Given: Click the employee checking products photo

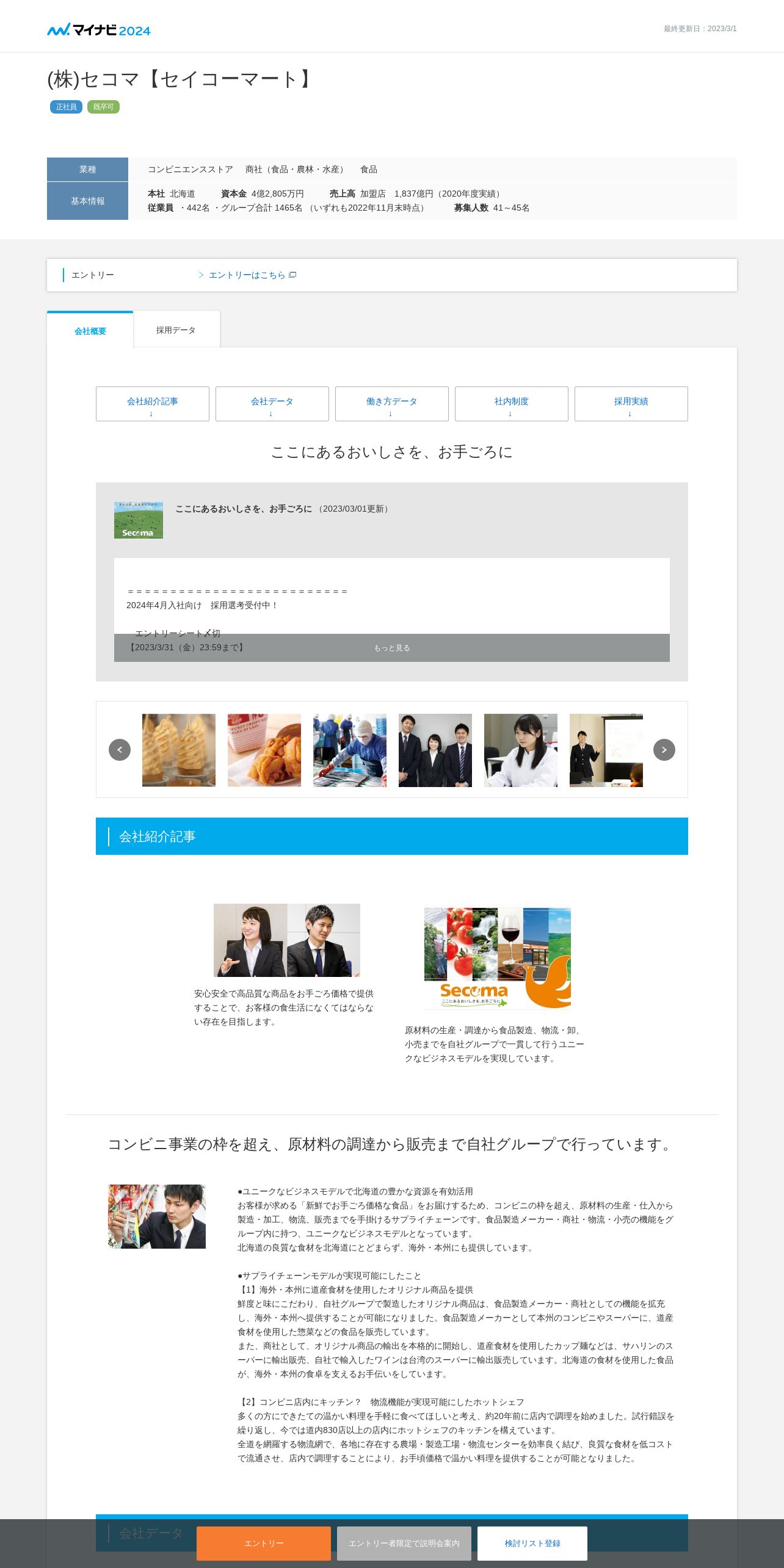Looking at the screenshot, I should pyautogui.click(x=157, y=1216).
